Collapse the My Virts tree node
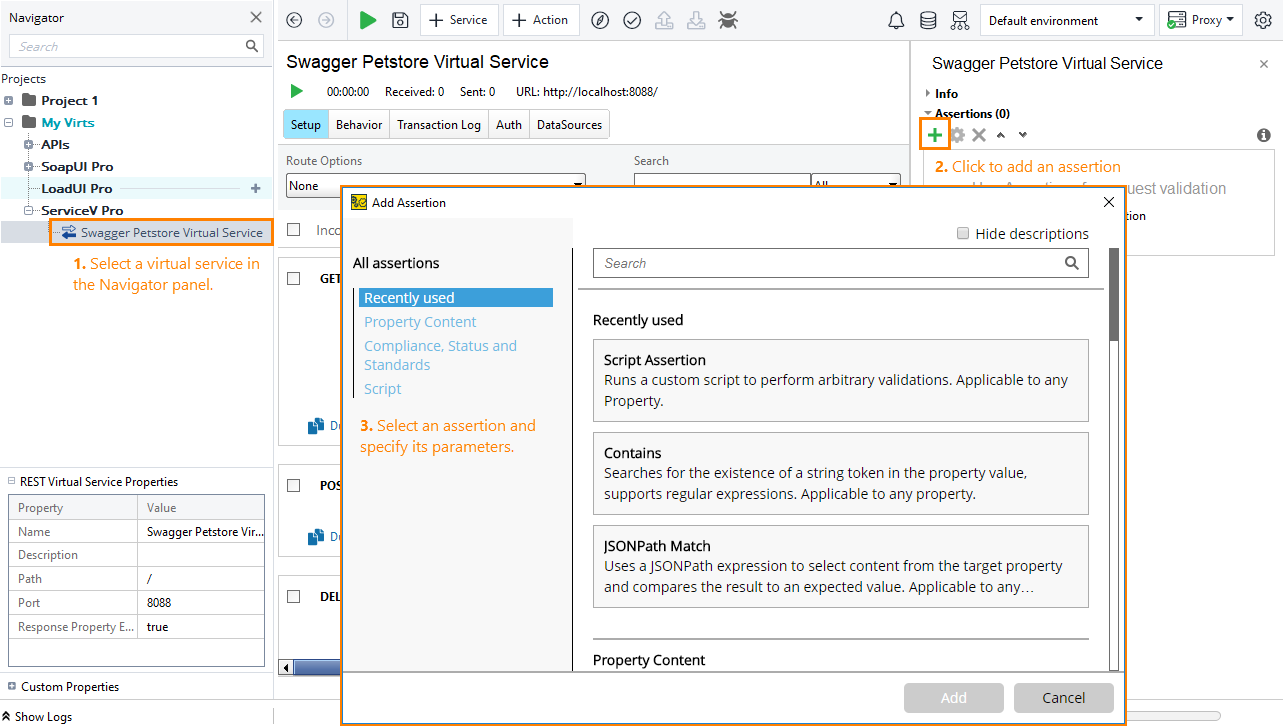Image resolution: width=1283 pixels, height=727 pixels. (x=9, y=122)
